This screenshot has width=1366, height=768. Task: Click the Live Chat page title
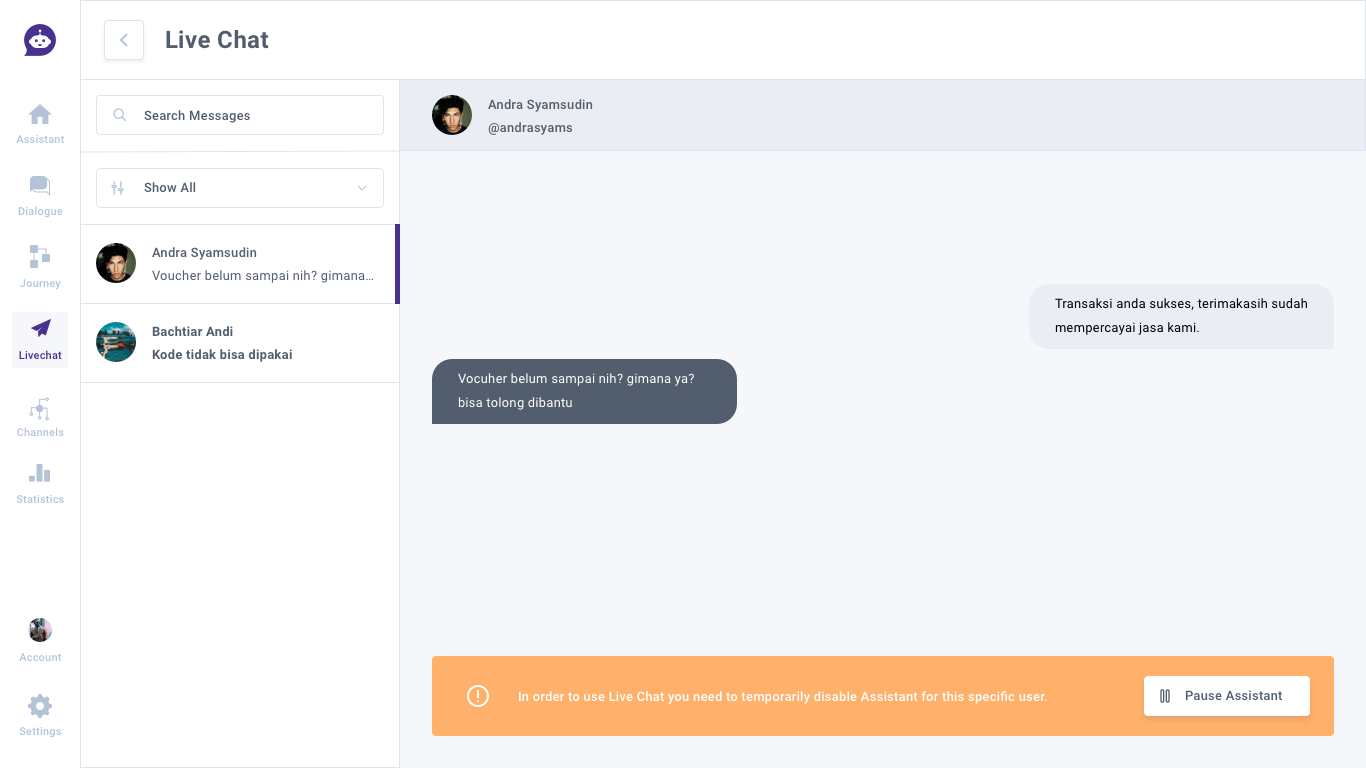(x=217, y=40)
